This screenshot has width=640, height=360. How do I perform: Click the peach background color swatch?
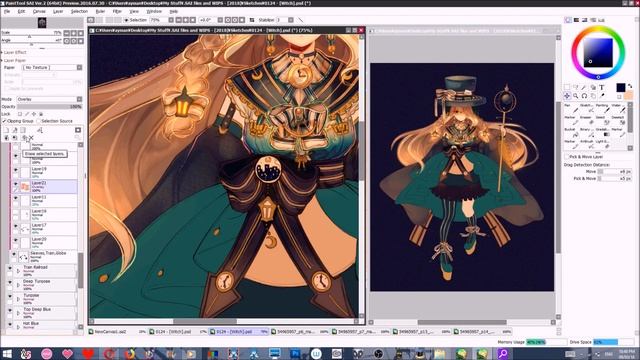(629, 95)
